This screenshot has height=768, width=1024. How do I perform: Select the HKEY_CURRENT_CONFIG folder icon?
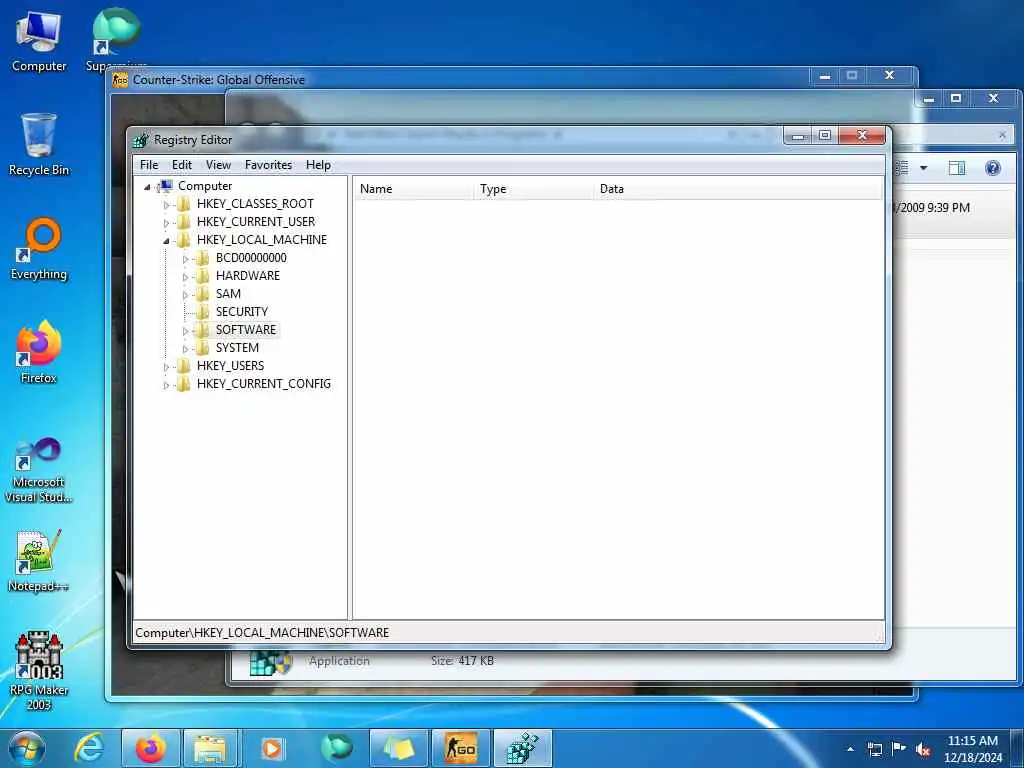pos(184,383)
